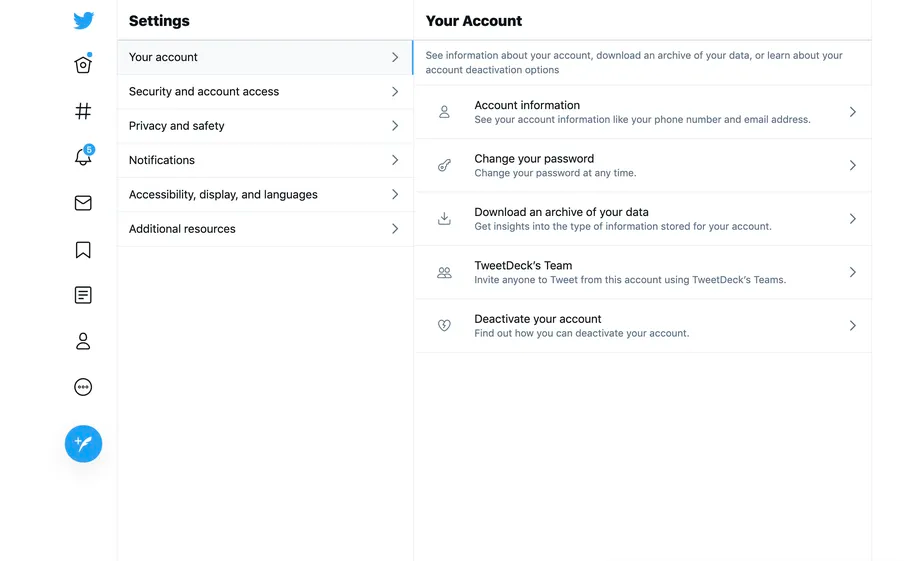
Task: Expand Additional resources chevron
Action: click(x=395, y=229)
